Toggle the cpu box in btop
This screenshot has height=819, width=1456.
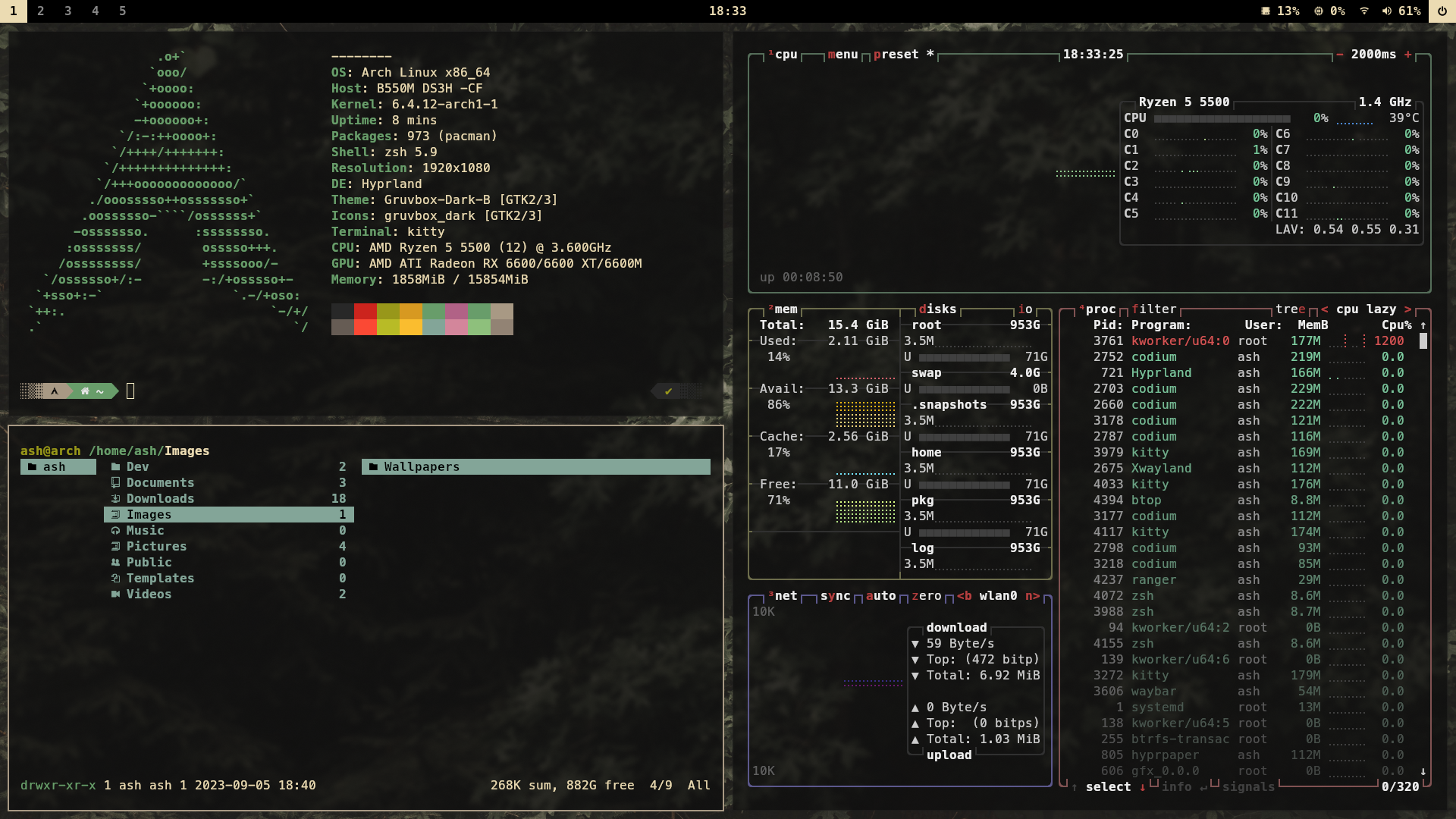pos(783,55)
